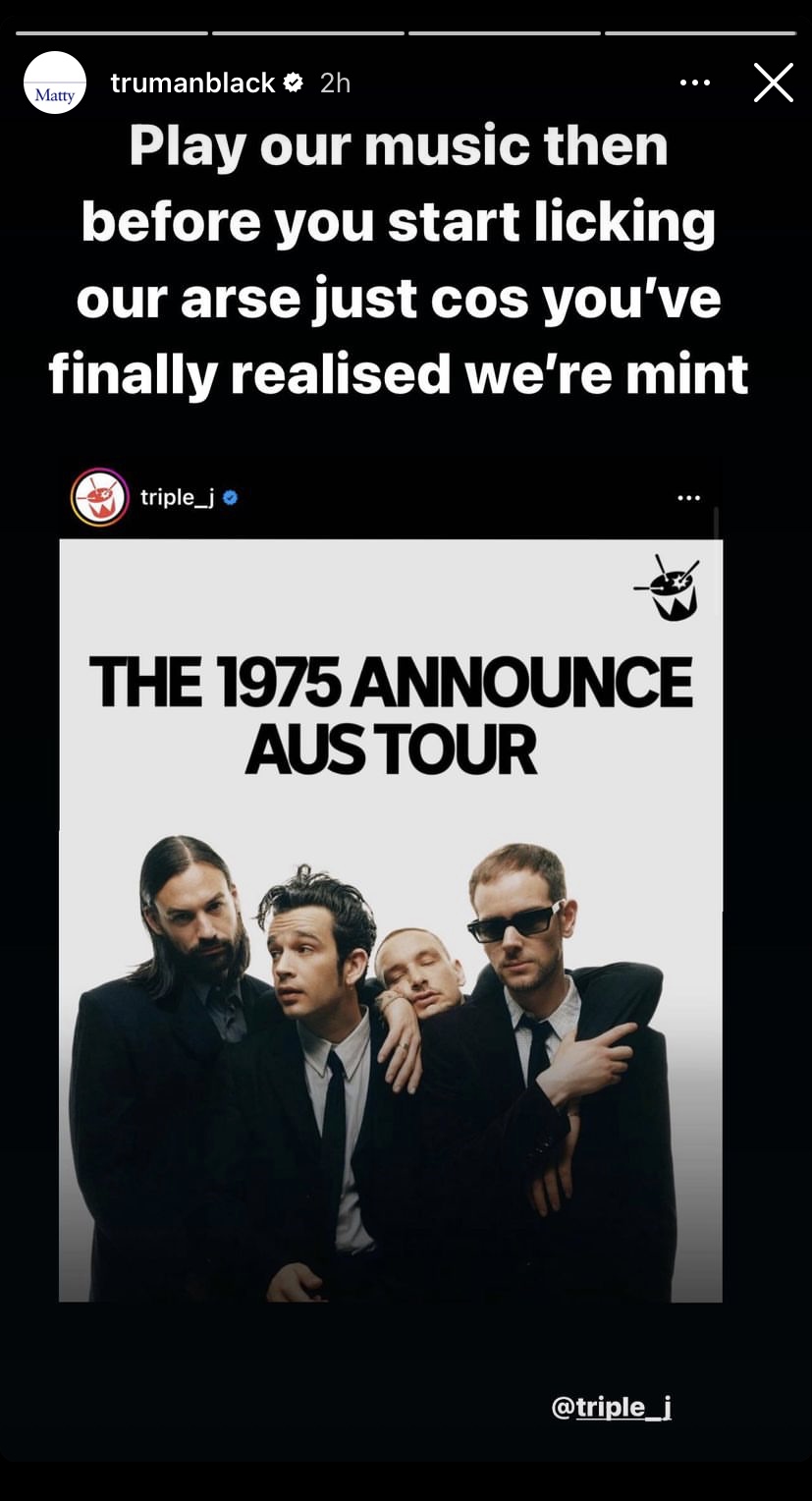Open the story more options menu
The width and height of the screenshot is (812, 1501).
[x=695, y=83]
